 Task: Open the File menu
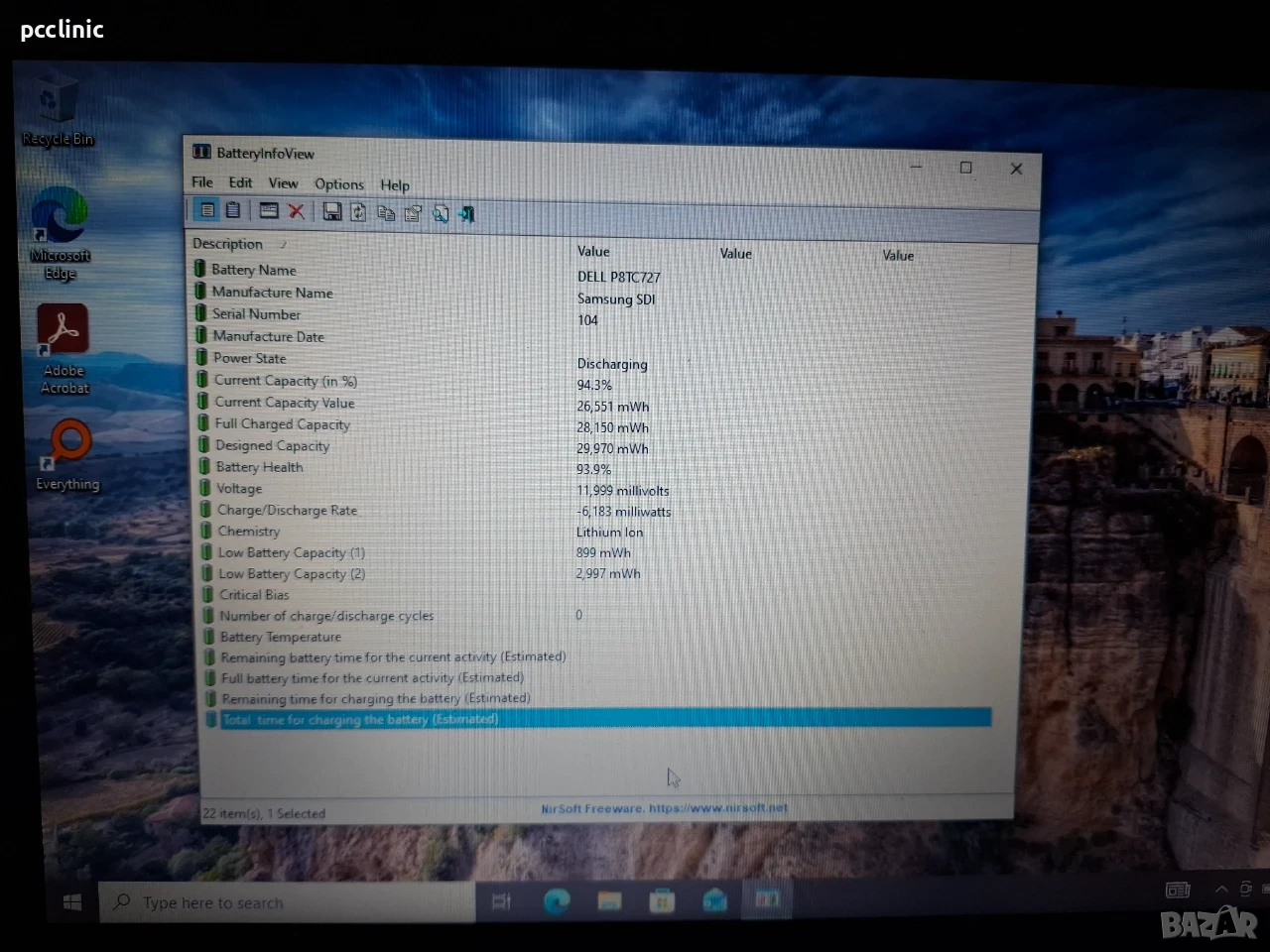[x=202, y=182]
